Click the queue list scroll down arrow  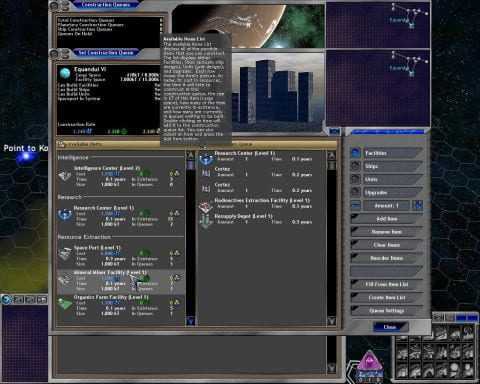[331, 321]
